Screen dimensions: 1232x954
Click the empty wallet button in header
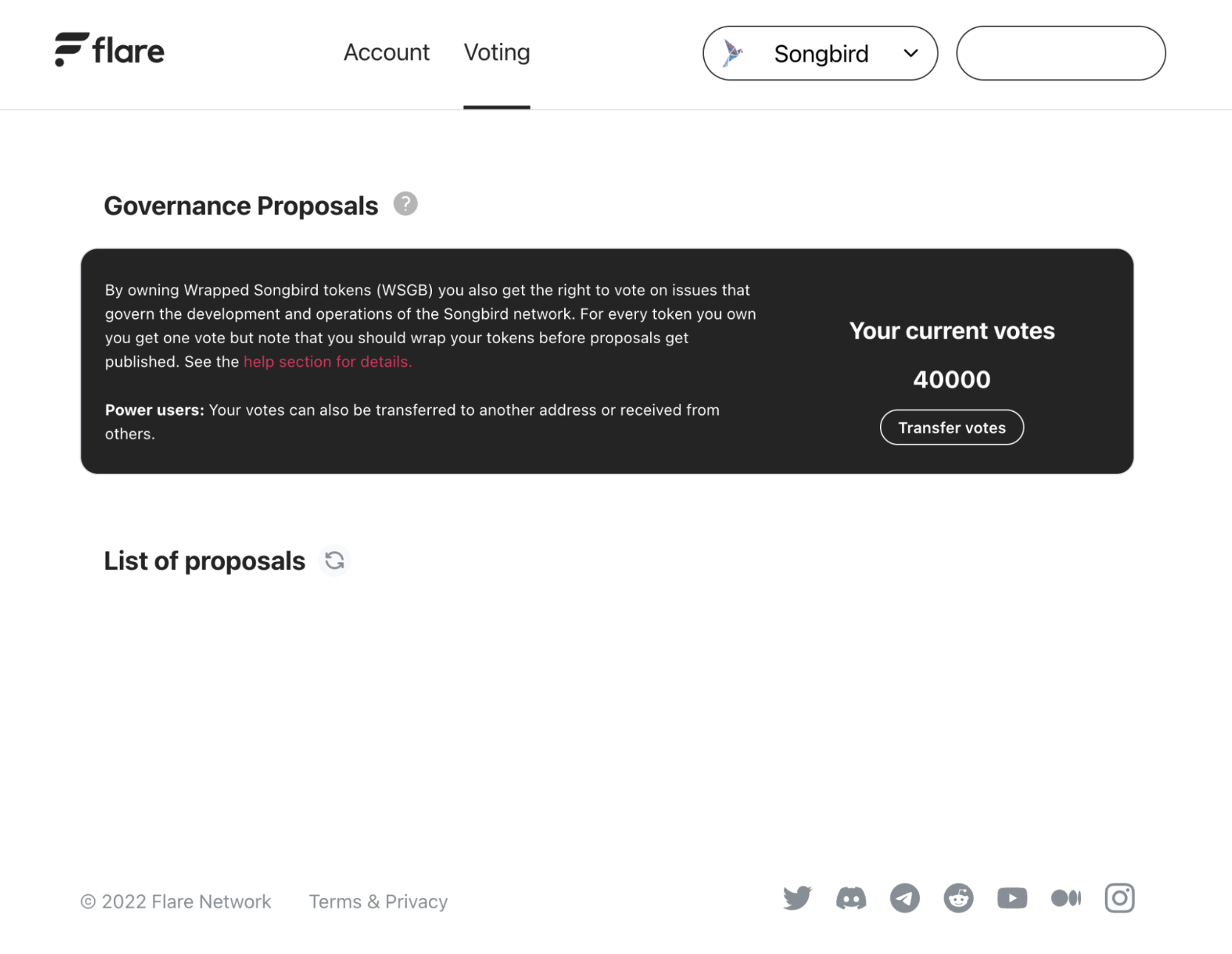pyautogui.click(x=1060, y=53)
